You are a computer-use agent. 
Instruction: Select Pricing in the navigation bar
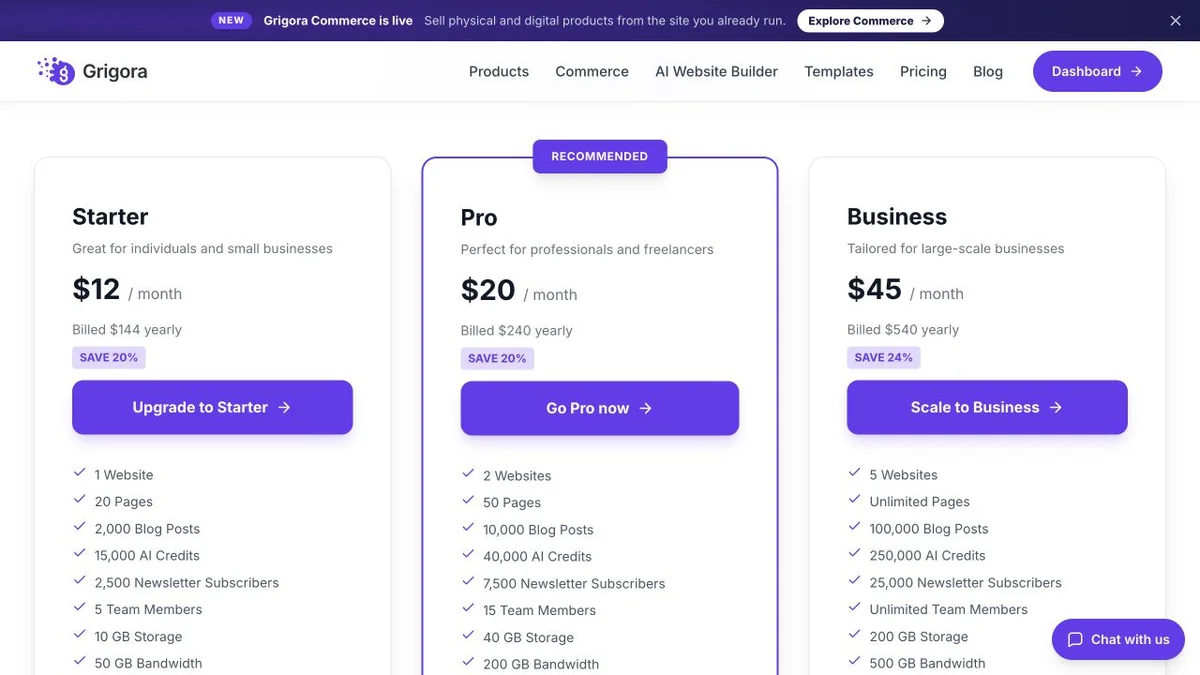[x=923, y=72]
